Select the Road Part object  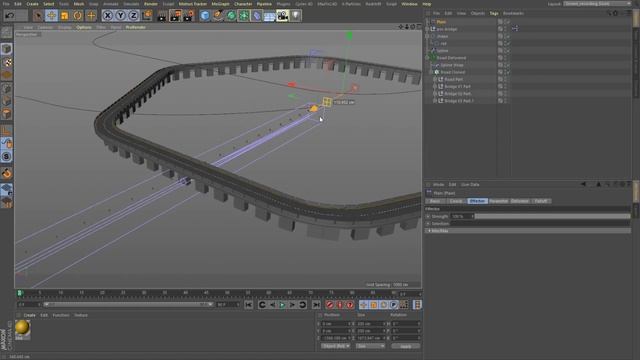pos(453,79)
